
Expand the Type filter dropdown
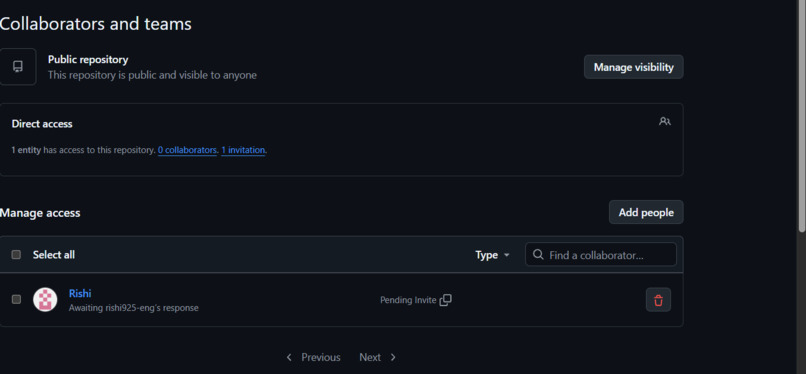(492, 255)
